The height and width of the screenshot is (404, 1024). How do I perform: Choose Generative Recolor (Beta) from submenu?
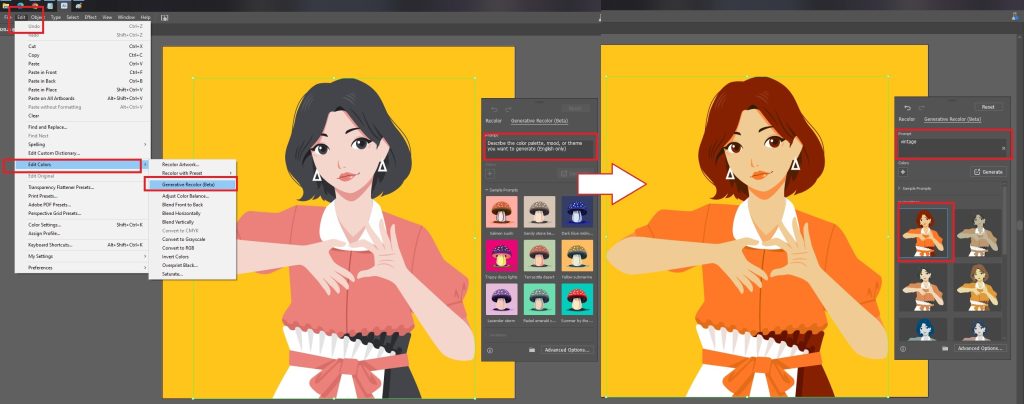pyautogui.click(x=190, y=185)
